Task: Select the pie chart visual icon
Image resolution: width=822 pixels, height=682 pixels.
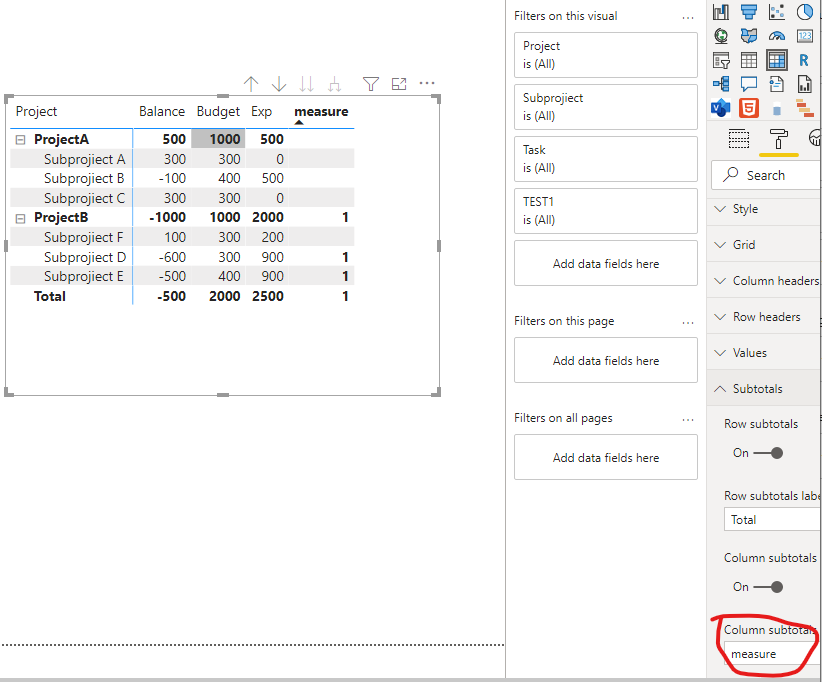Action: point(805,12)
